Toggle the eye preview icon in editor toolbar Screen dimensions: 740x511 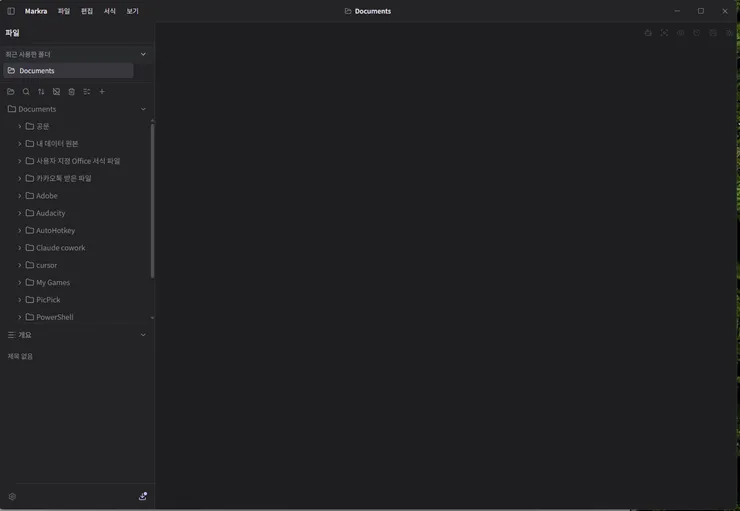[681, 33]
